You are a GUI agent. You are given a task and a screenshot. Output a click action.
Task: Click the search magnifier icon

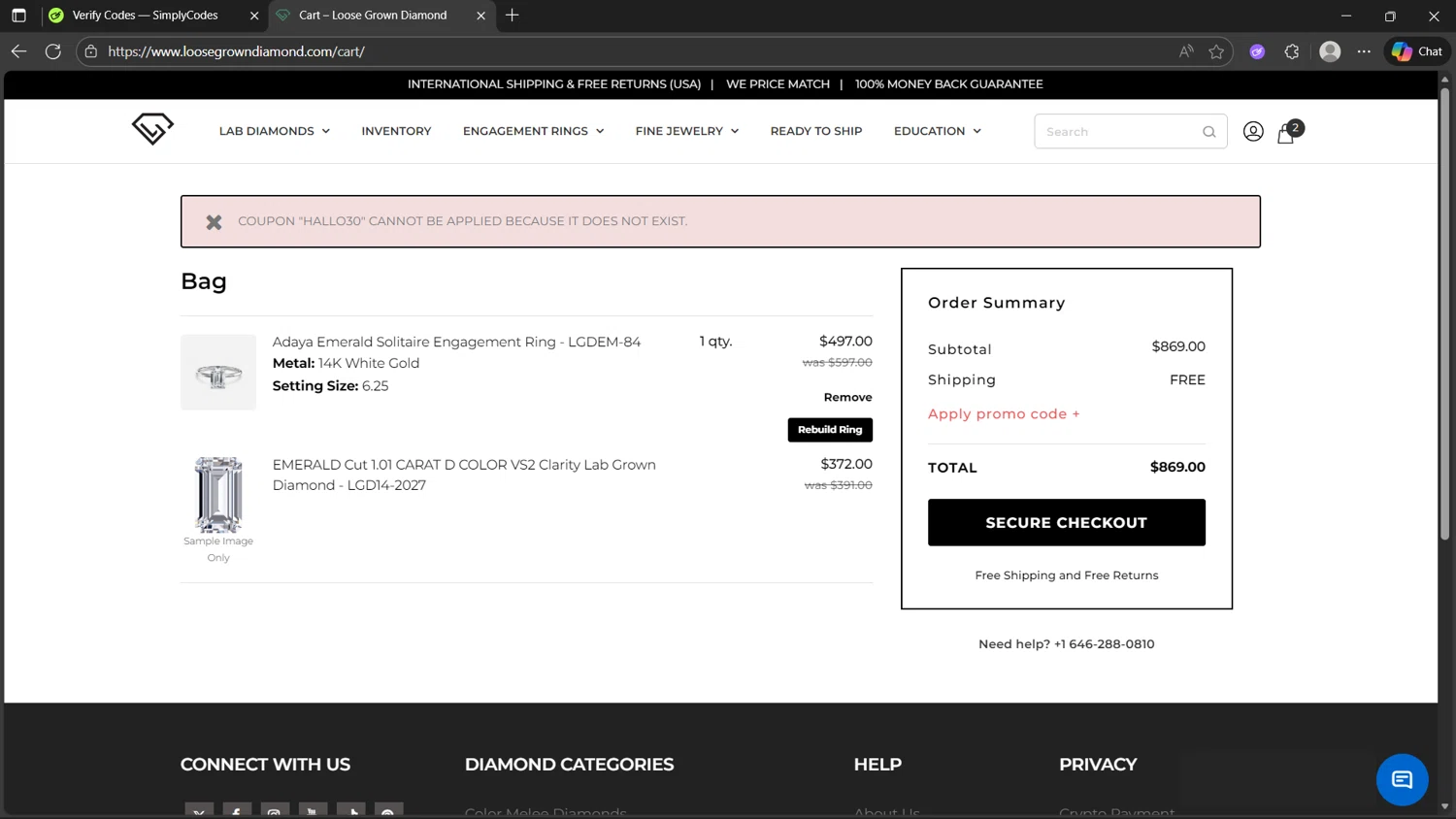(x=1208, y=132)
